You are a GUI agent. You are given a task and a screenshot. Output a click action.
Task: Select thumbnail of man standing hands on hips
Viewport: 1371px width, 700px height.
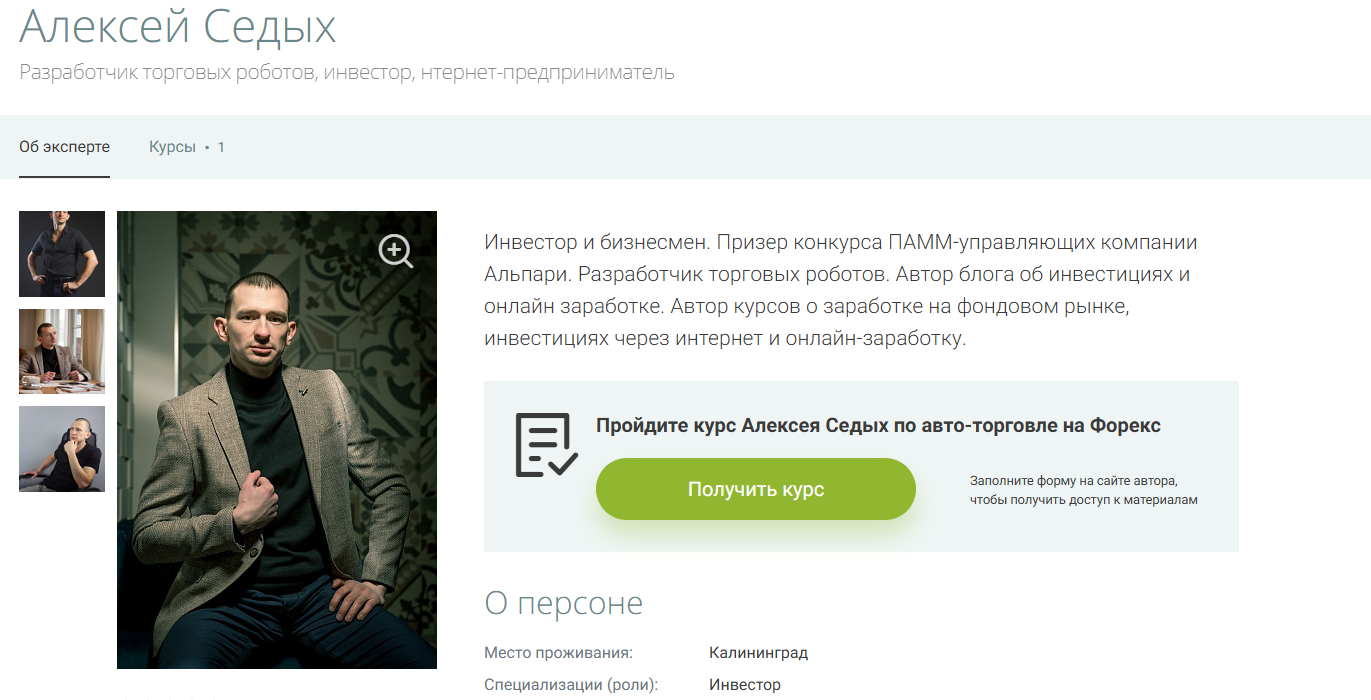pyautogui.click(x=62, y=254)
